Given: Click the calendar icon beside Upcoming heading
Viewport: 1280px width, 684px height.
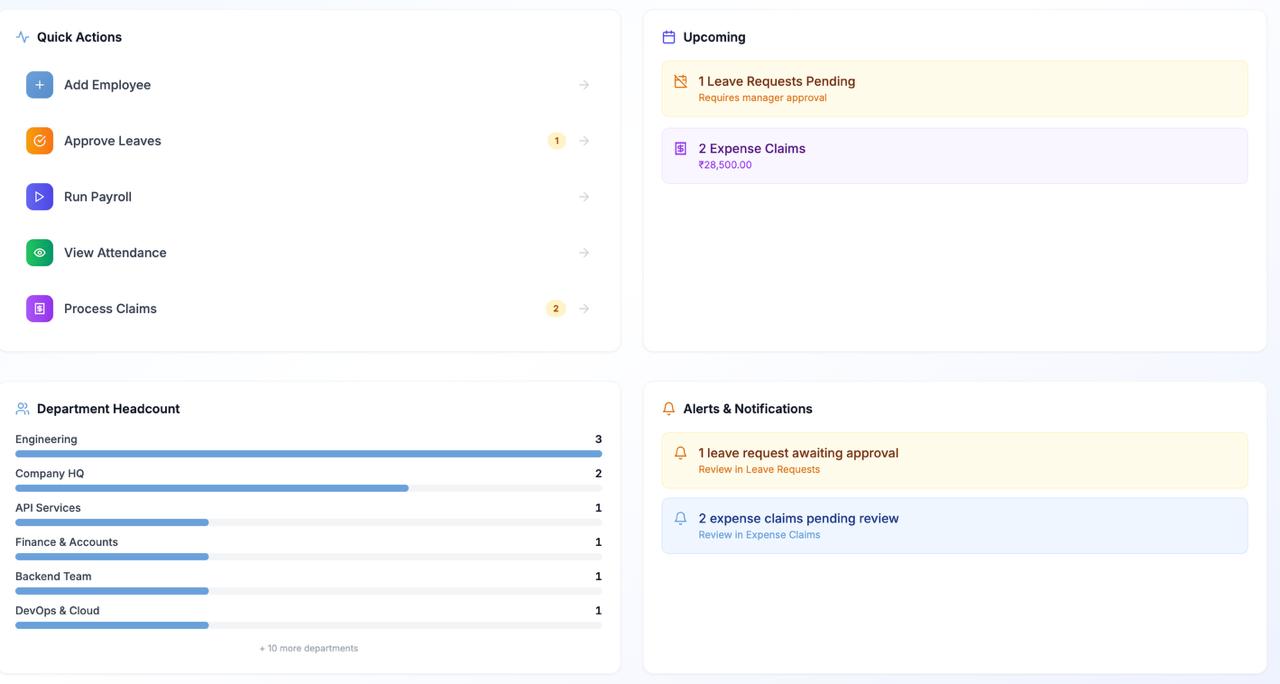Looking at the screenshot, I should pyautogui.click(x=669, y=37).
